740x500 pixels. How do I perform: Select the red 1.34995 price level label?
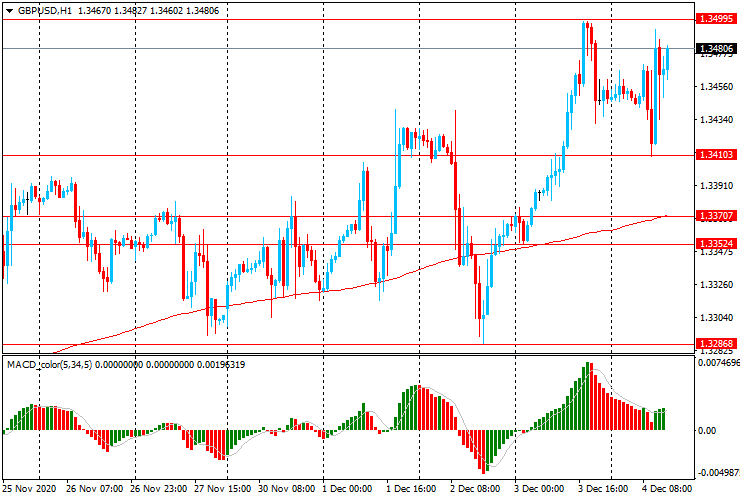click(717, 19)
